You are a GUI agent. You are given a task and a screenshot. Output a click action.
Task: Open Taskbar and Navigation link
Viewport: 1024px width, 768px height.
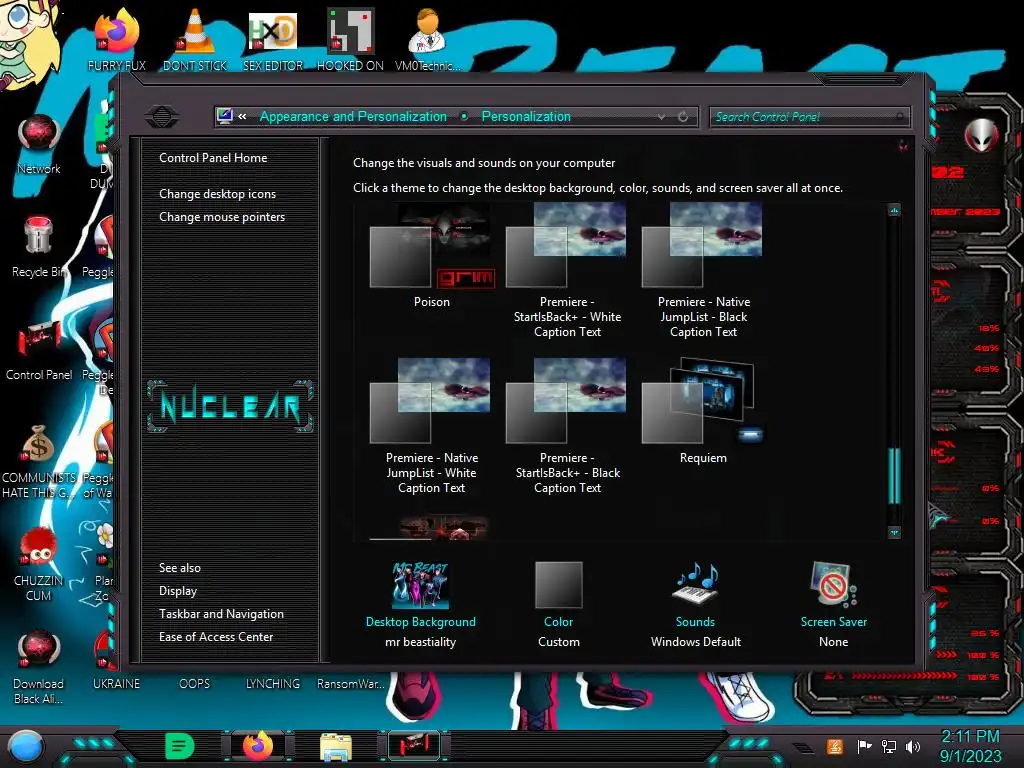(x=221, y=614)
